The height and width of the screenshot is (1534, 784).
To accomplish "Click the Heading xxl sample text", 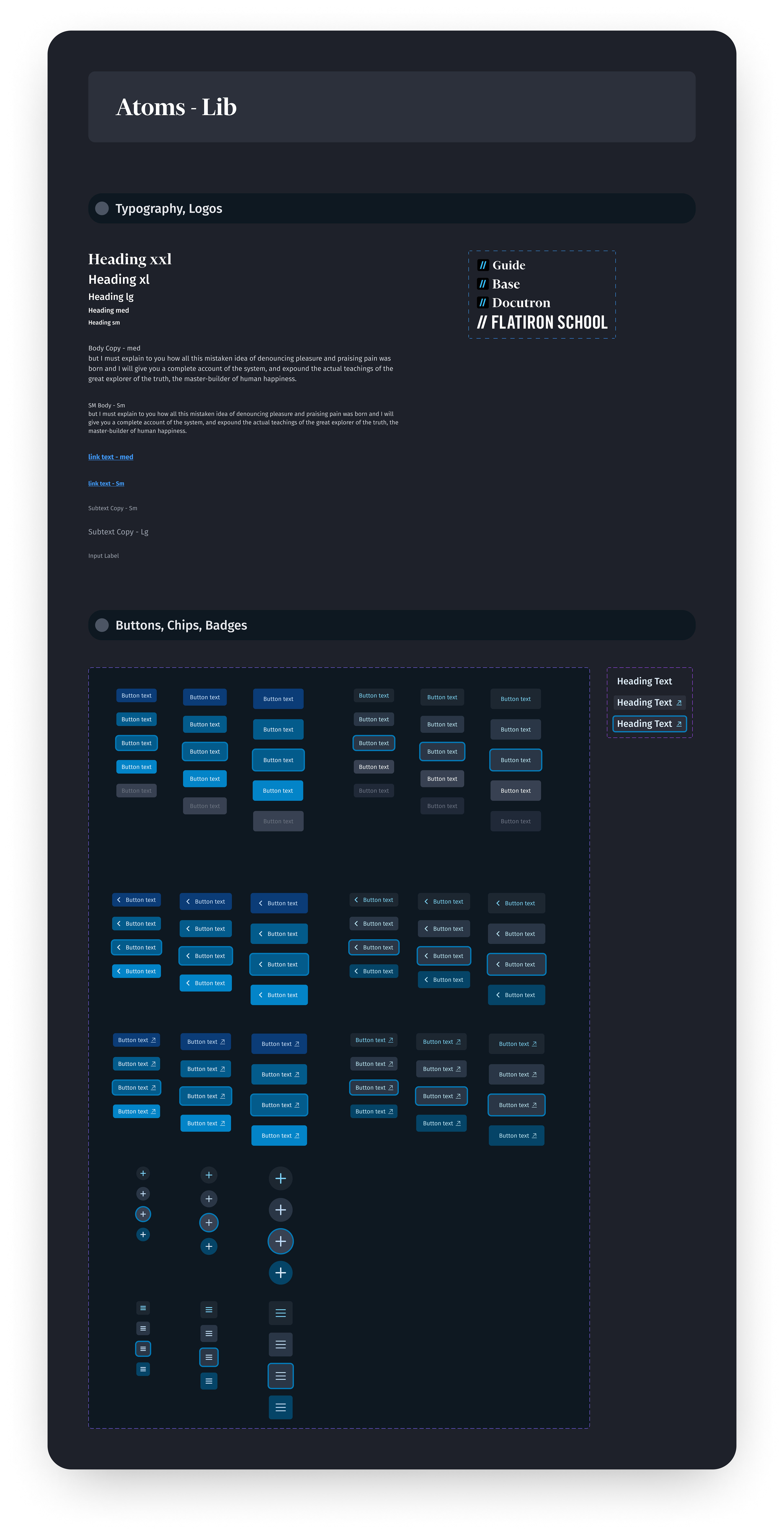I will tap(130, 259).
